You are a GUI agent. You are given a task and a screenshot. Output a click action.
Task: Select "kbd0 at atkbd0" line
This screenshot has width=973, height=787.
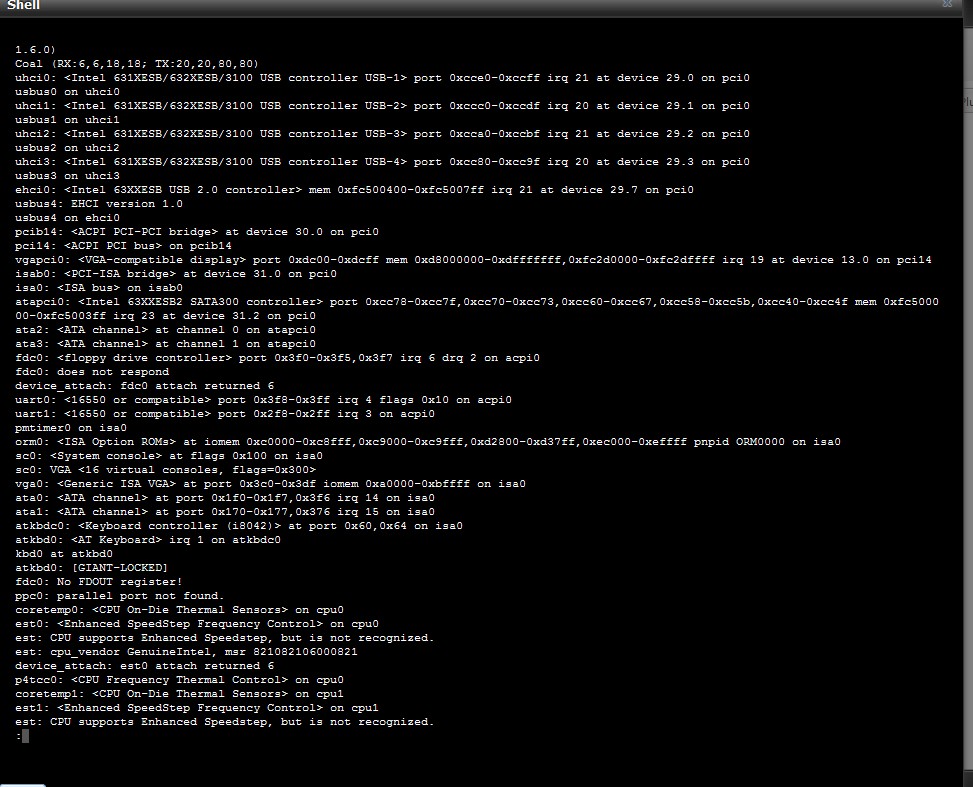64,554
